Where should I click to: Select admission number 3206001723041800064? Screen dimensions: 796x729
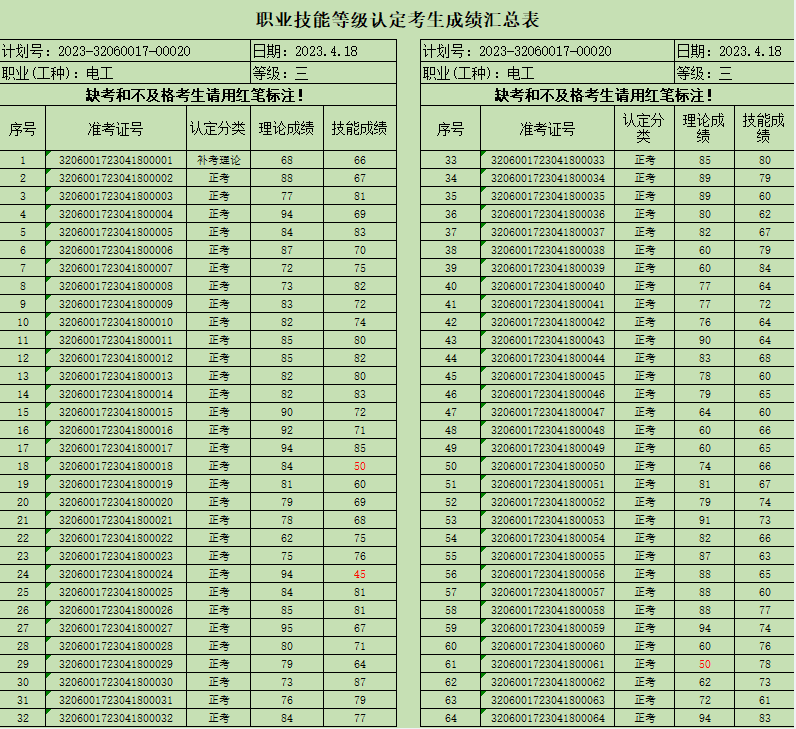click(x=547, y=718)
